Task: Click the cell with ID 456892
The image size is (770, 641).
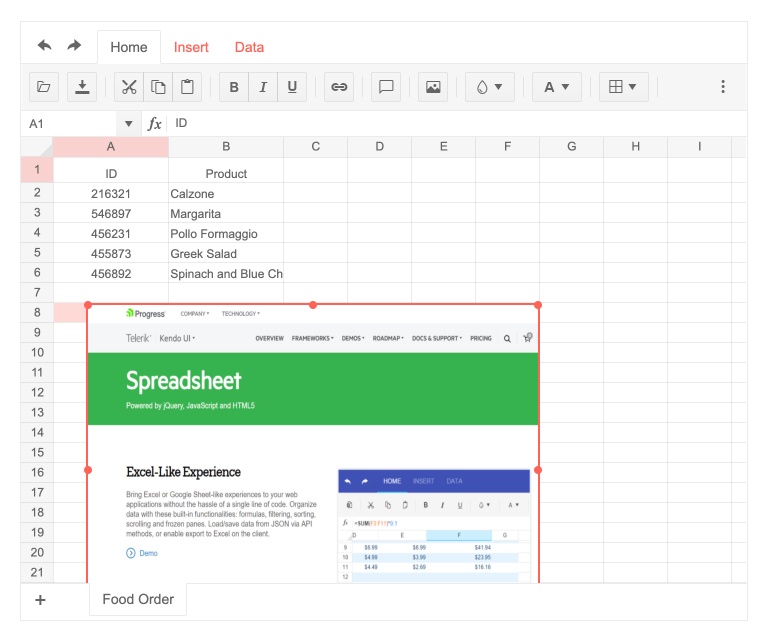Action: (111, 273)
